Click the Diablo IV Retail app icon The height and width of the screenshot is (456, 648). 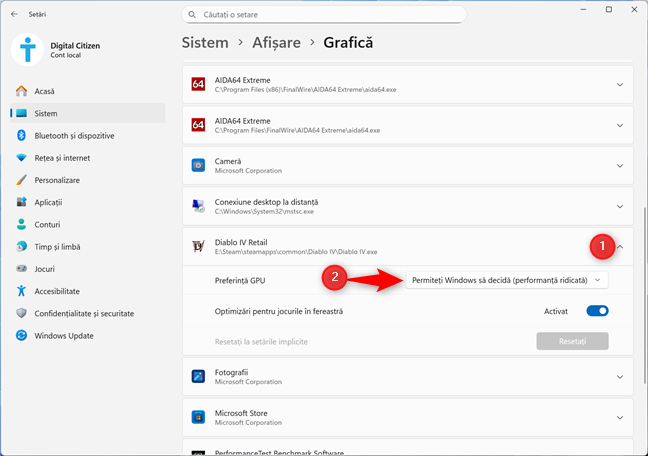198,246
